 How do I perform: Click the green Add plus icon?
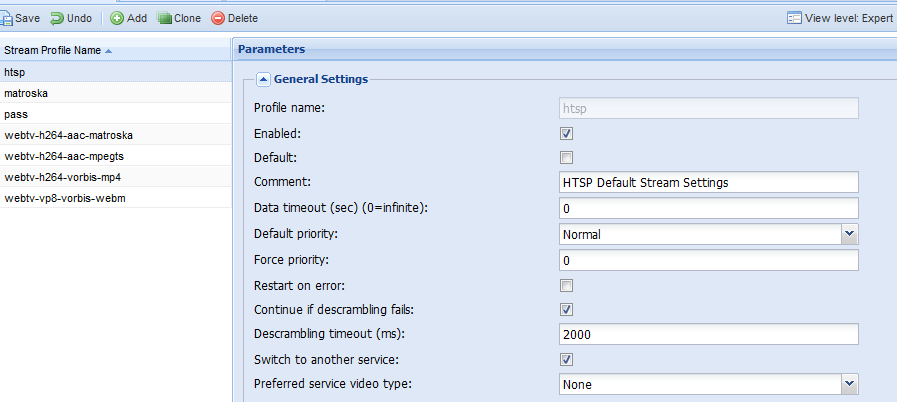pos(117,18)
